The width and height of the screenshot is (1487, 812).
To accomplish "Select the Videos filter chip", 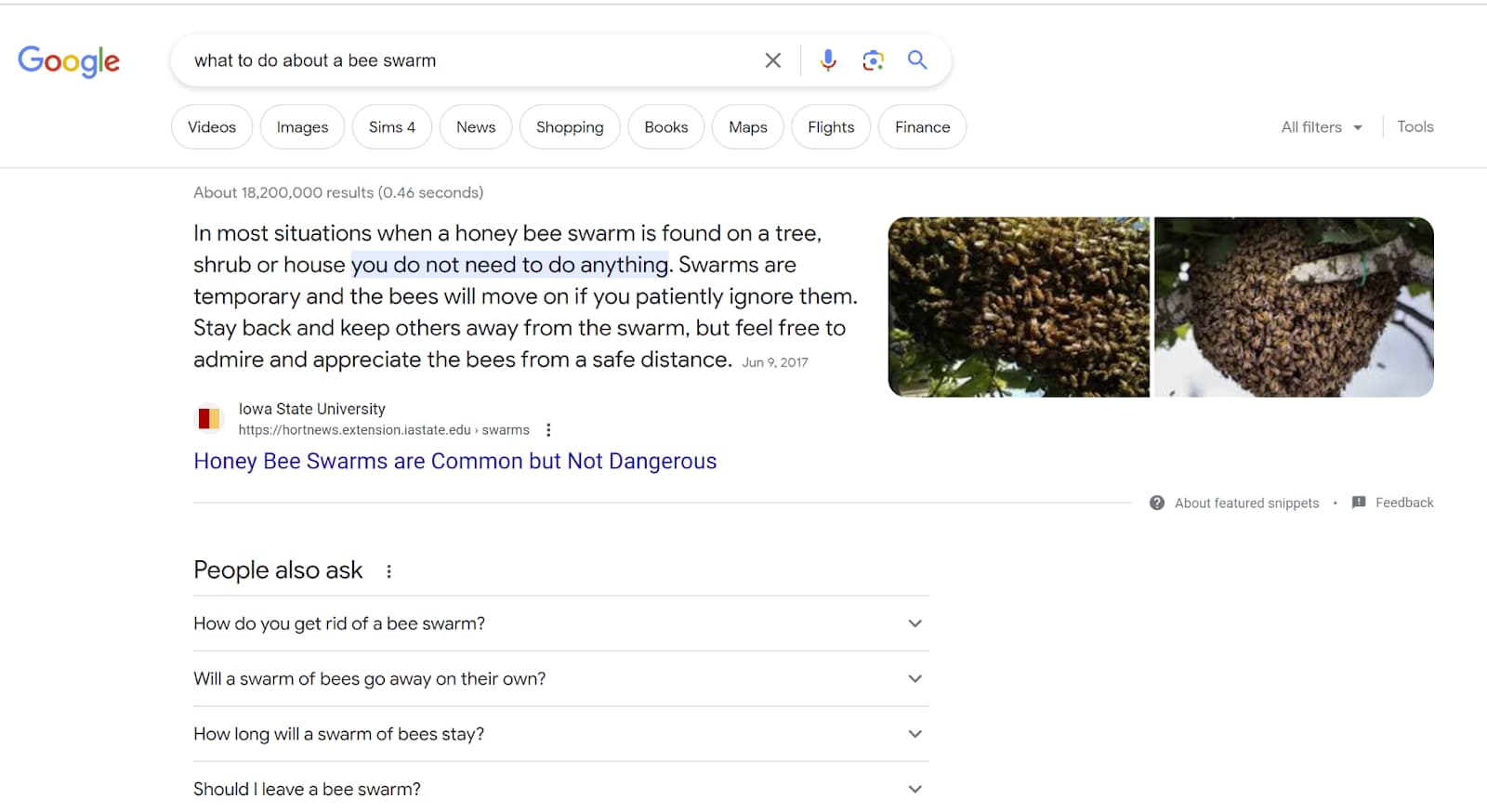I will [212, 127].
